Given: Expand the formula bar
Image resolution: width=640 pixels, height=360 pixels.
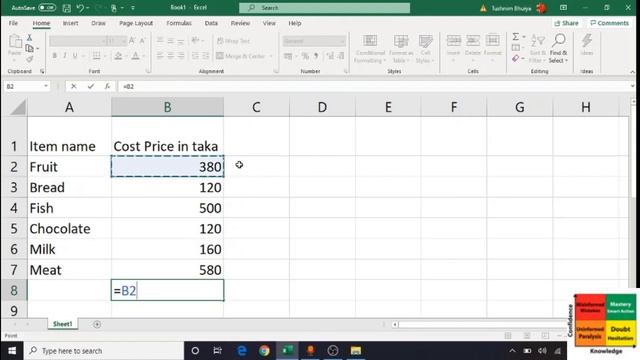Looking at the screenshot, I should point(632,86).
